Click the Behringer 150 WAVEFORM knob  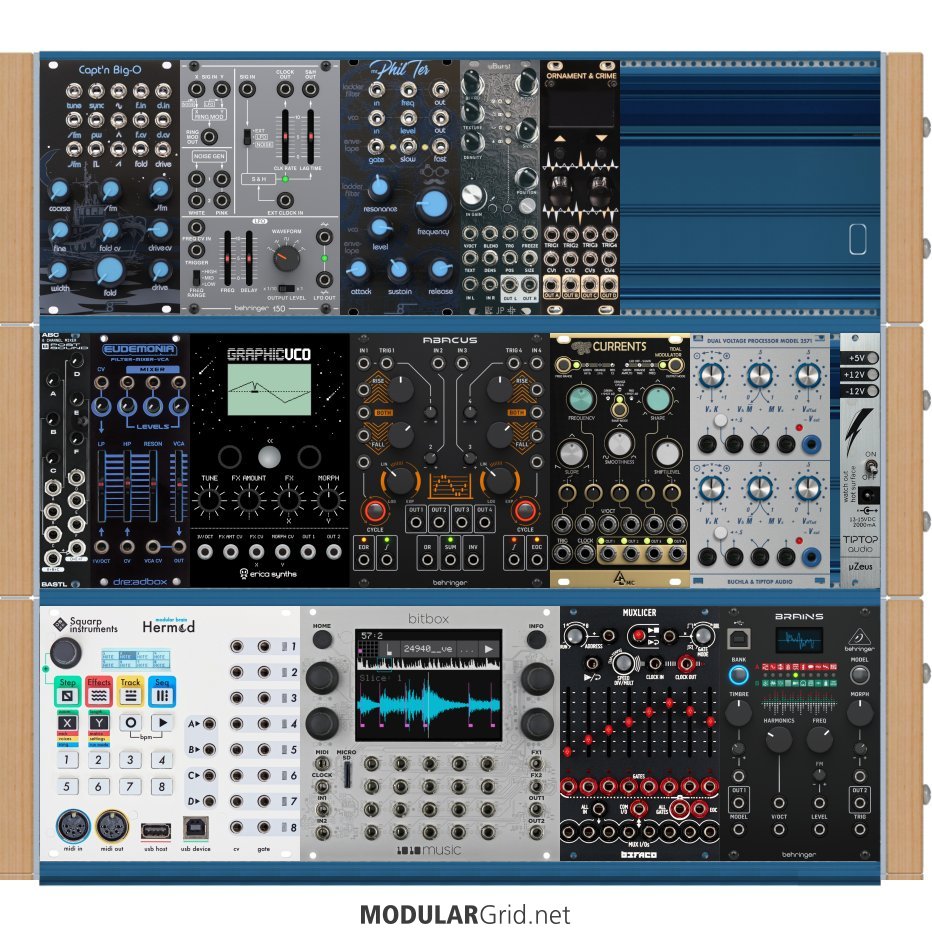point(286,259)
